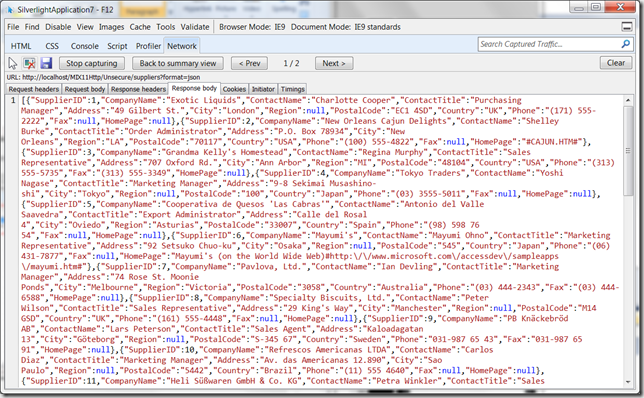Click "Refrescos Americanas LTDA" text
This screenshot has height=398, width=644.
pos(327,350)
